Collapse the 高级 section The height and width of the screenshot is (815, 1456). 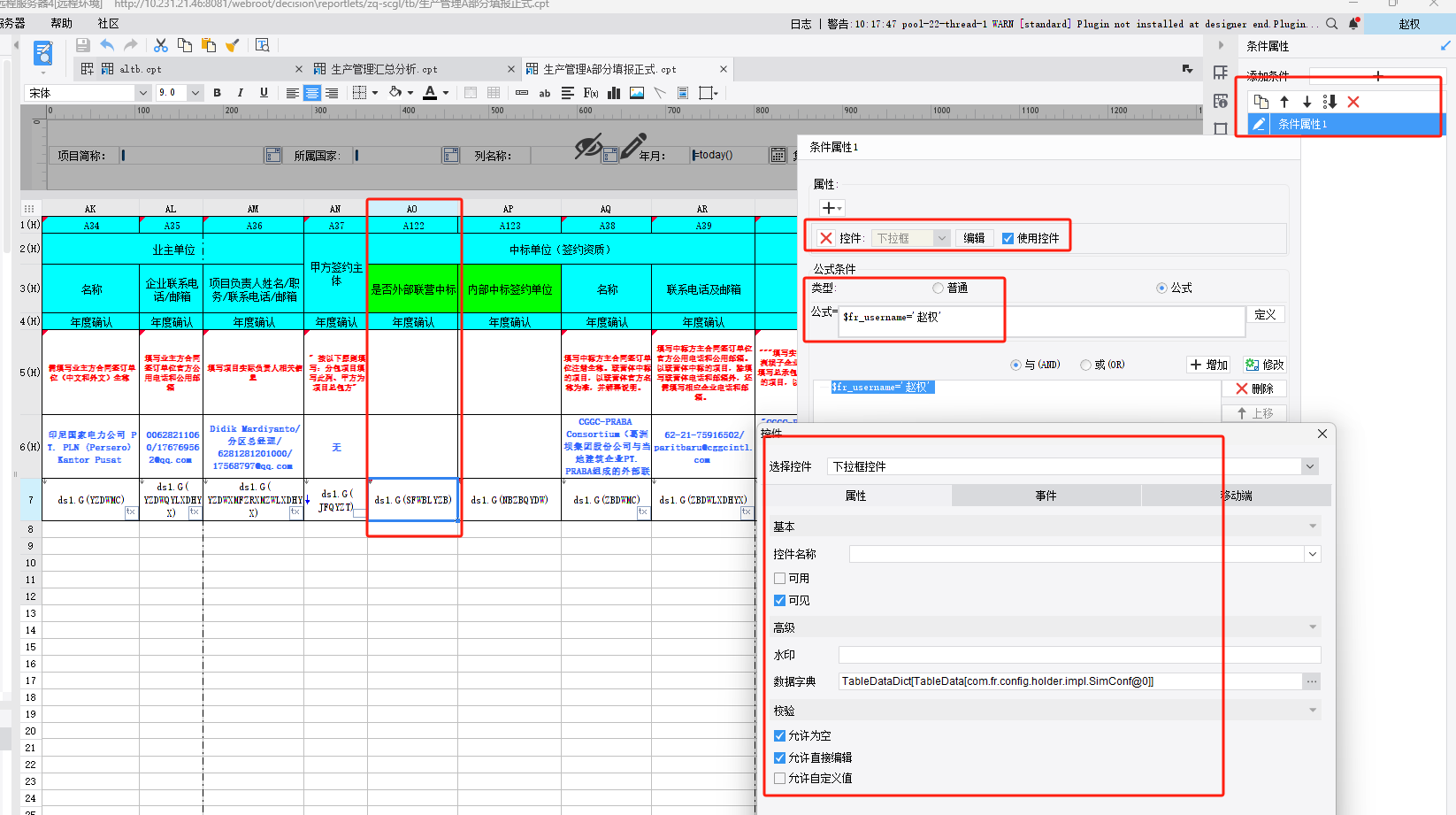pyautogui.click(x=1313, y=627)
